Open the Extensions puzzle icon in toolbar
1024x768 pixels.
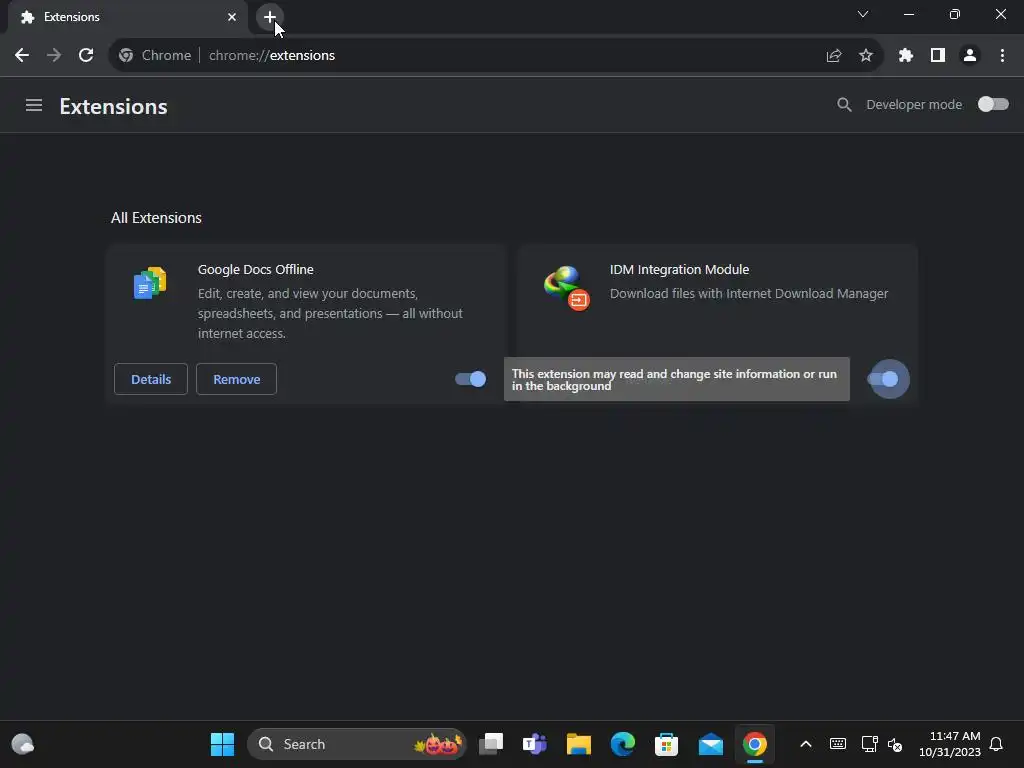[905, 56]
